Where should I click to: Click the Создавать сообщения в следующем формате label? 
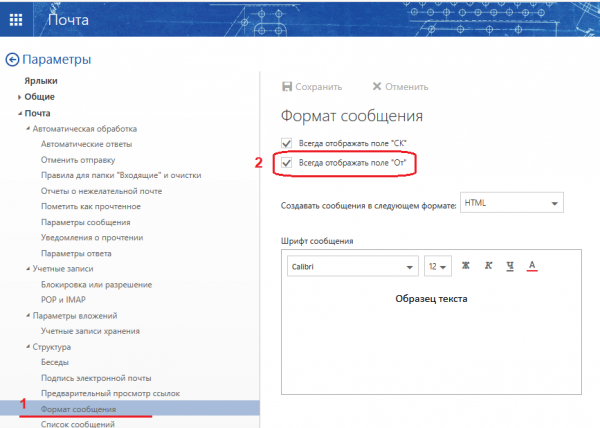pyautogui.click(x=368, y=206)
